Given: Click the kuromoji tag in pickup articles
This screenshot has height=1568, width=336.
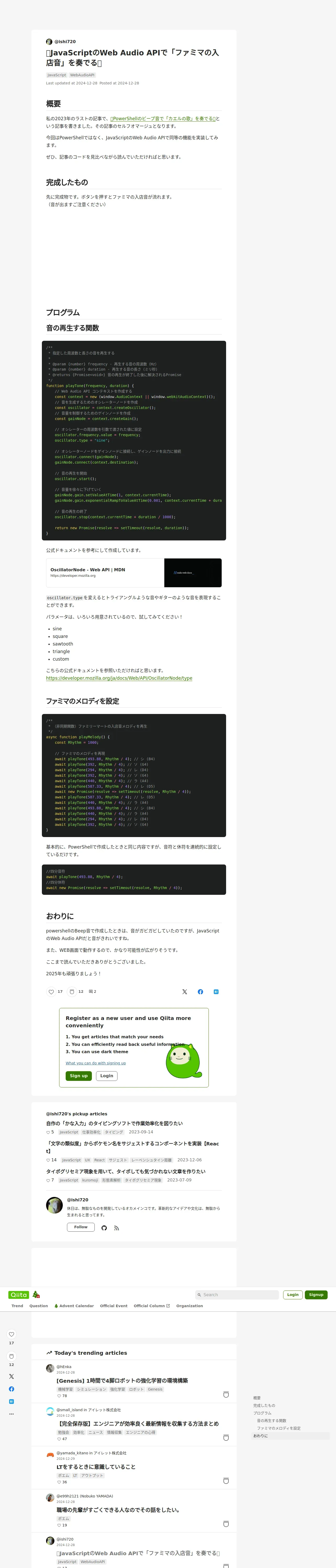Looking at the screenshot, I should (90, 1180).
